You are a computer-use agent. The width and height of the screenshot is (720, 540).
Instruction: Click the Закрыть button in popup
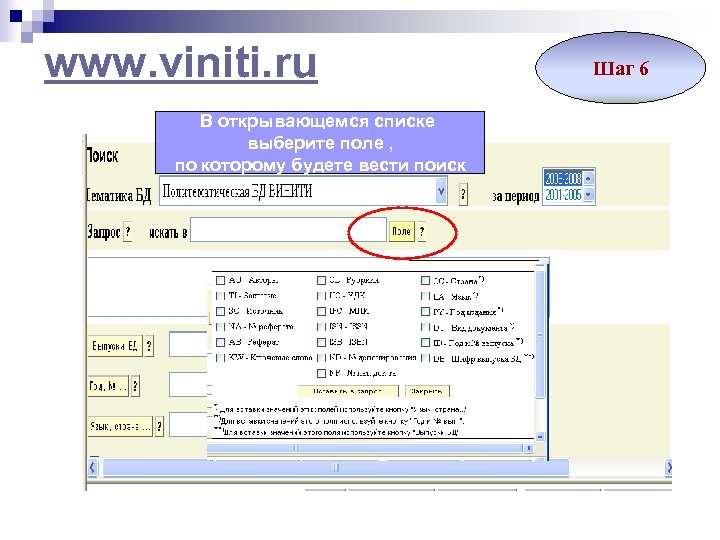point(427,391)
